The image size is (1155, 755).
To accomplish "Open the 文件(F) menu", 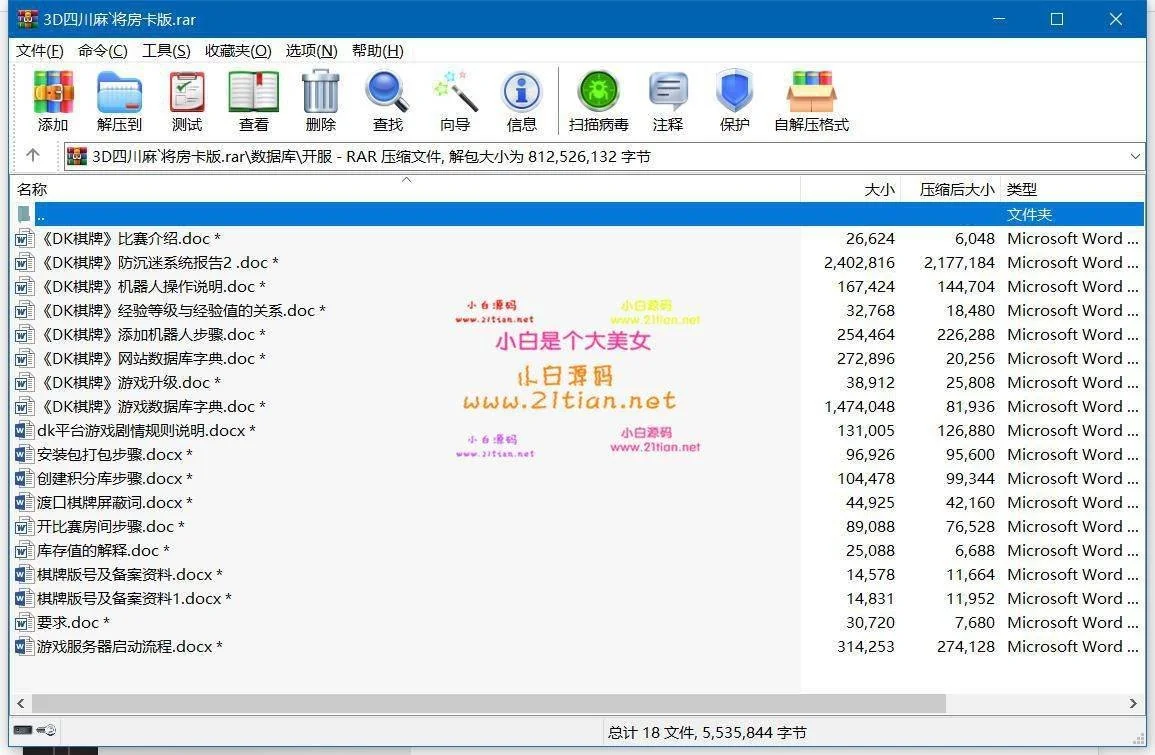I will tap(40, 51).
